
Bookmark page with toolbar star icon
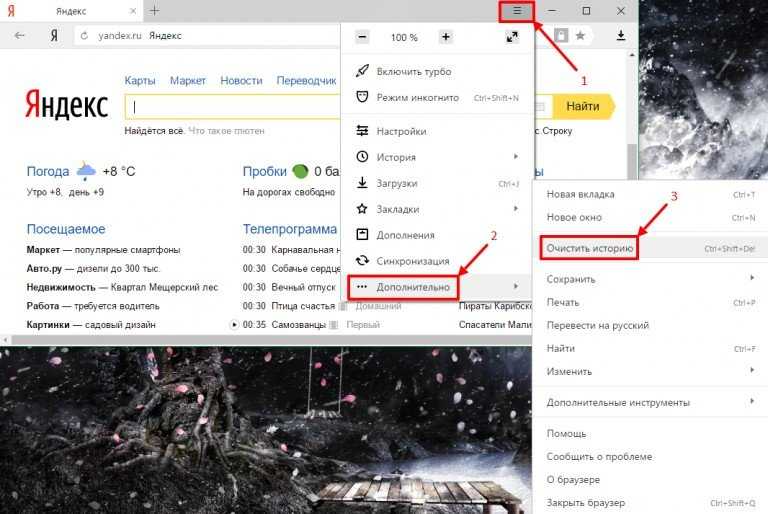click(580, 35)
